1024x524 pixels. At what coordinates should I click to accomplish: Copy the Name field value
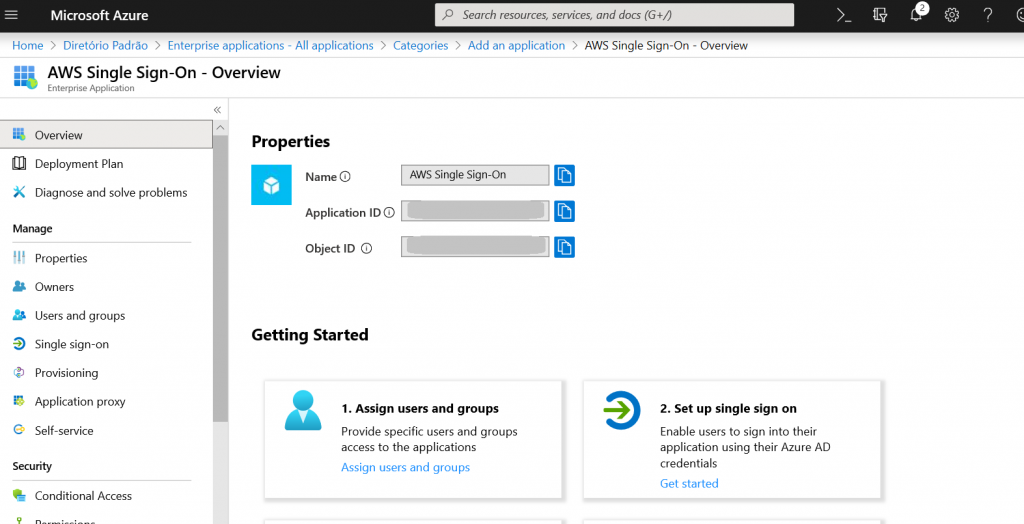click(564, 175)
